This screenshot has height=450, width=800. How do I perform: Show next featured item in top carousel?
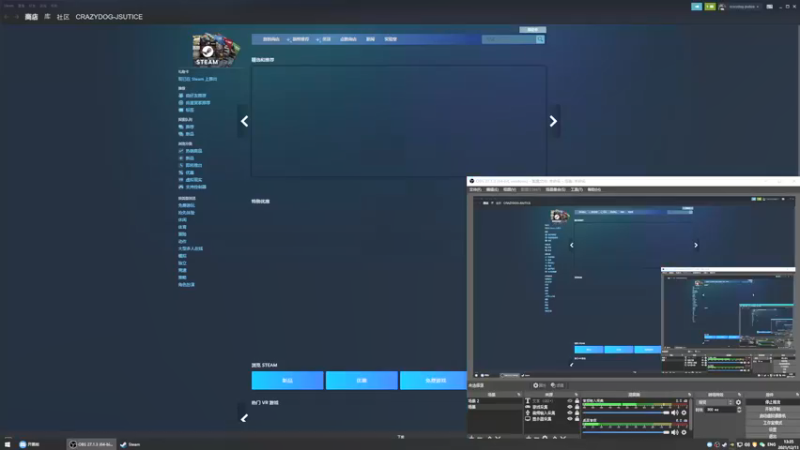click(553, 121)
